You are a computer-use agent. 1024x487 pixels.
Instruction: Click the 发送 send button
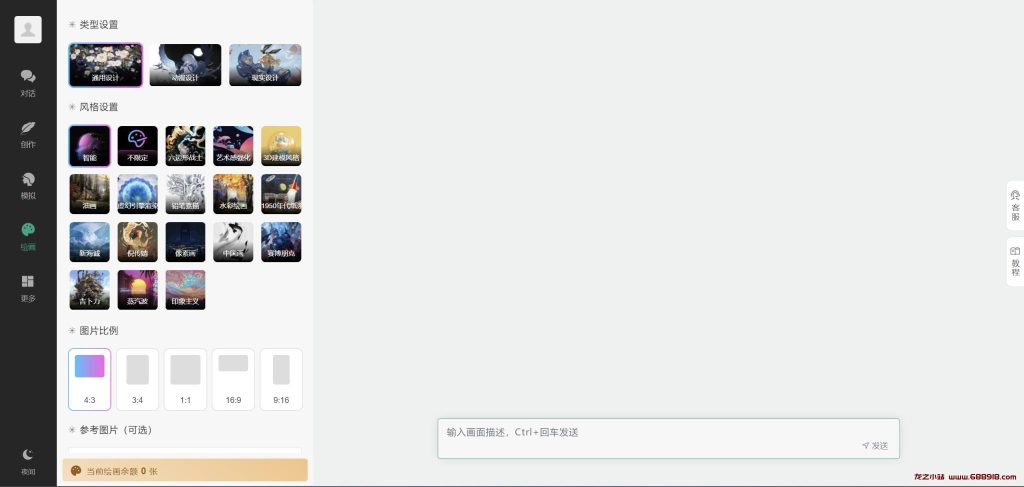click(875, 446)
